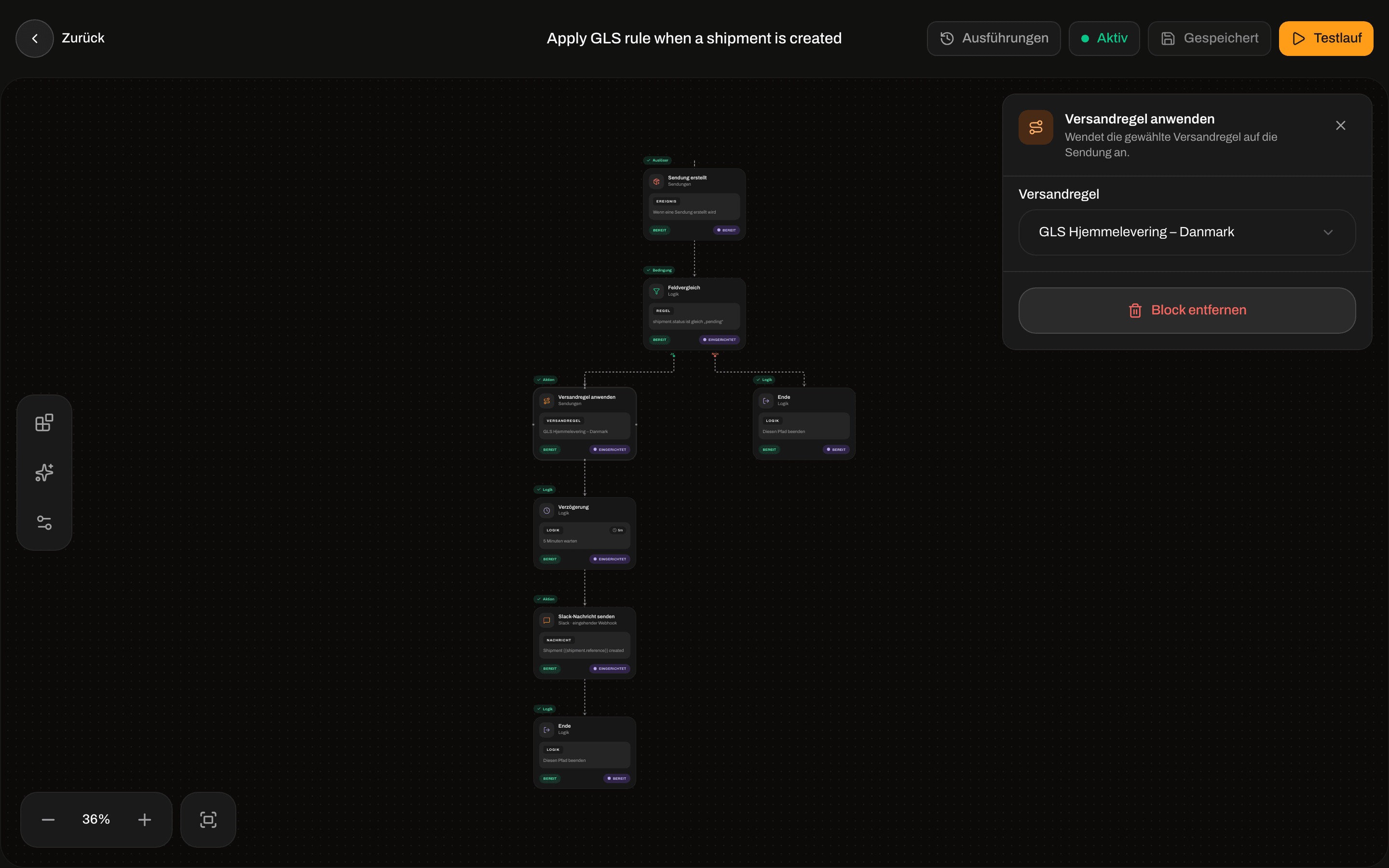Image resolution: width=1389 pixels, height=868 pixels.
Task: Open the blocks library icon in left toolbar
Action: click(x=44, y=422)
